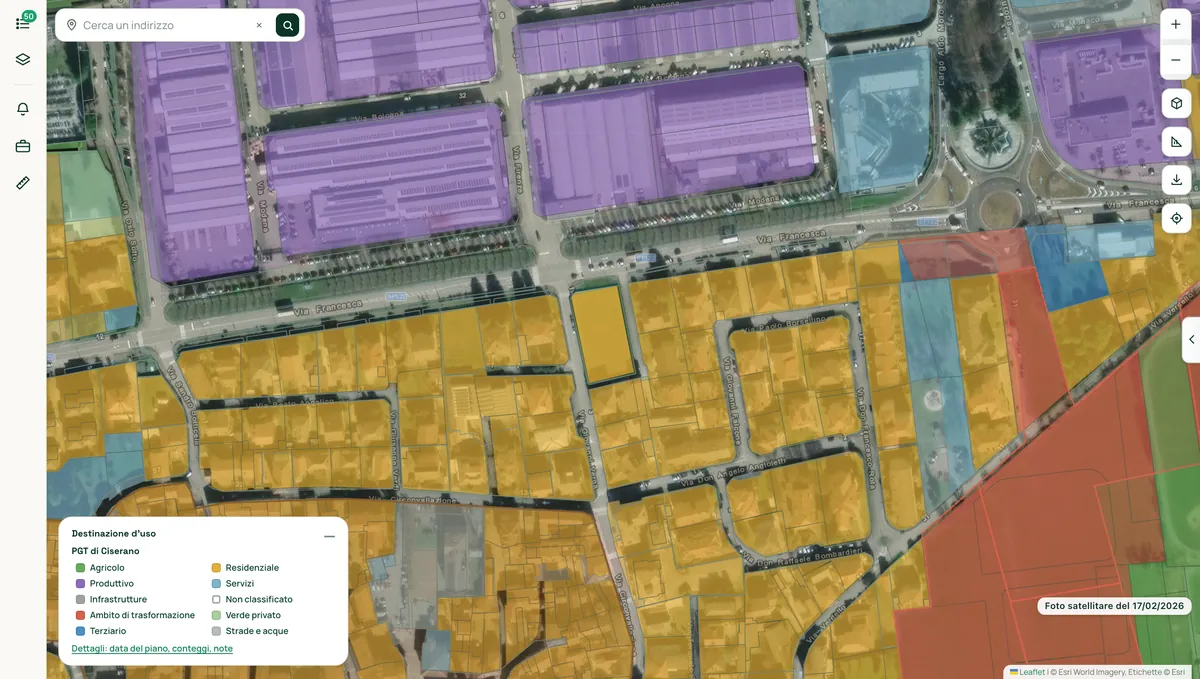The image size is (1200, 679).
Task: Expand the right side panel chevron
Action: (1191, 340)
